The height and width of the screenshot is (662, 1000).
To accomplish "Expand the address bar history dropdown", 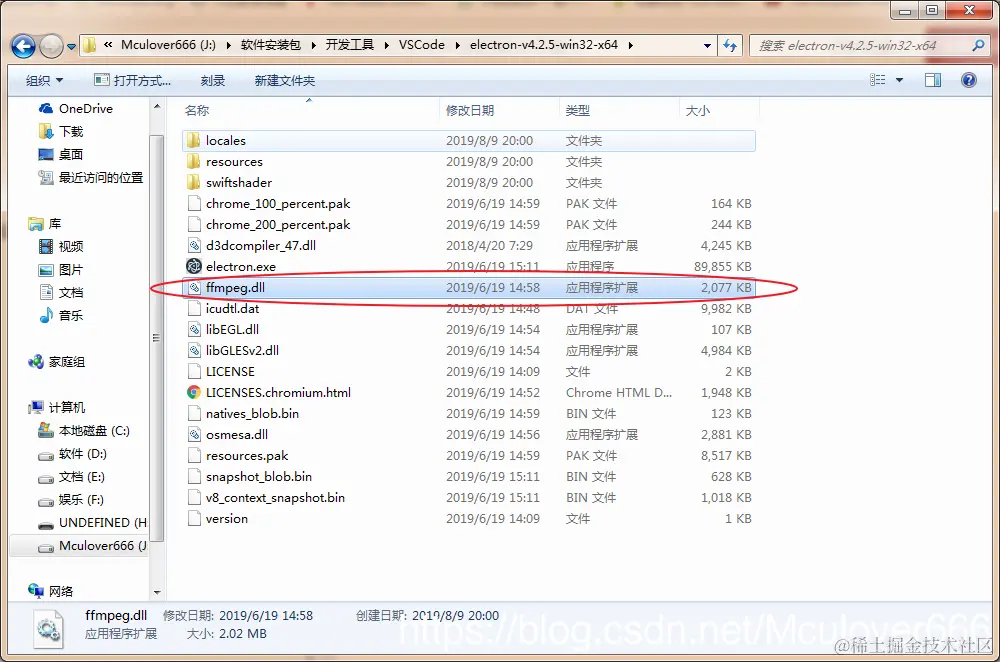I will pyautogui.click(x=707, y=46).
